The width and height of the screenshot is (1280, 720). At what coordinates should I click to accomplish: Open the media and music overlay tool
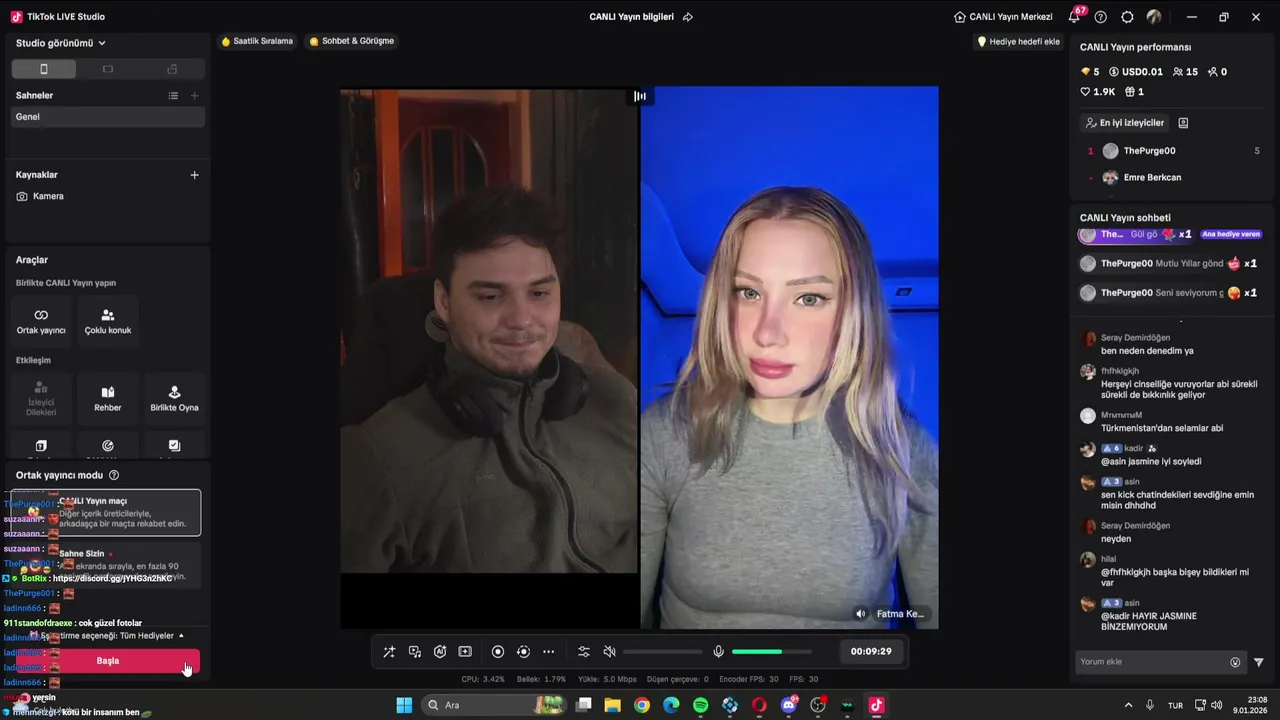415,652
